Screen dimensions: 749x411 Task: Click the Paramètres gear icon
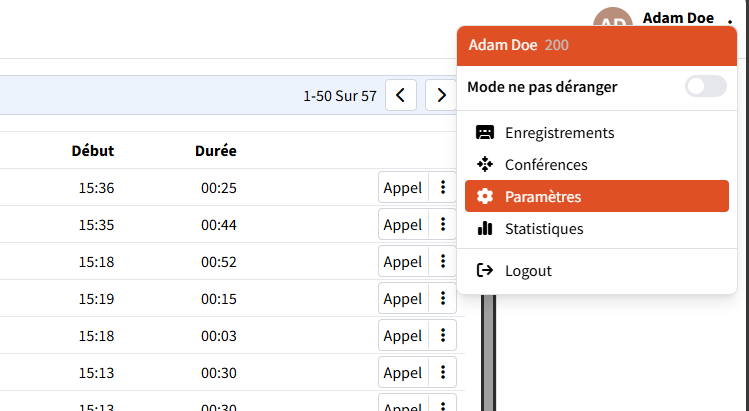point(485,197)
